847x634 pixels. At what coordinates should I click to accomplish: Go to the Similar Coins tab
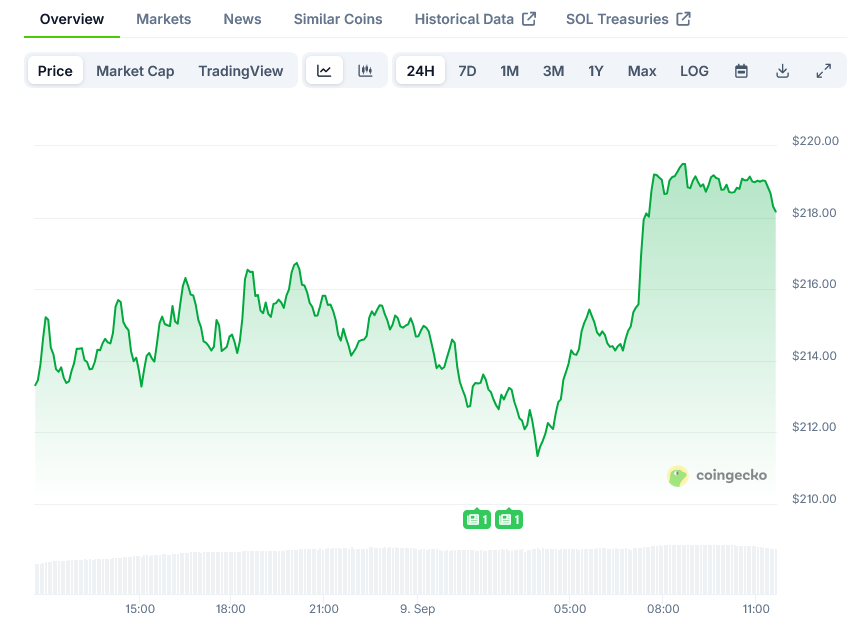[x=338, y=19]
